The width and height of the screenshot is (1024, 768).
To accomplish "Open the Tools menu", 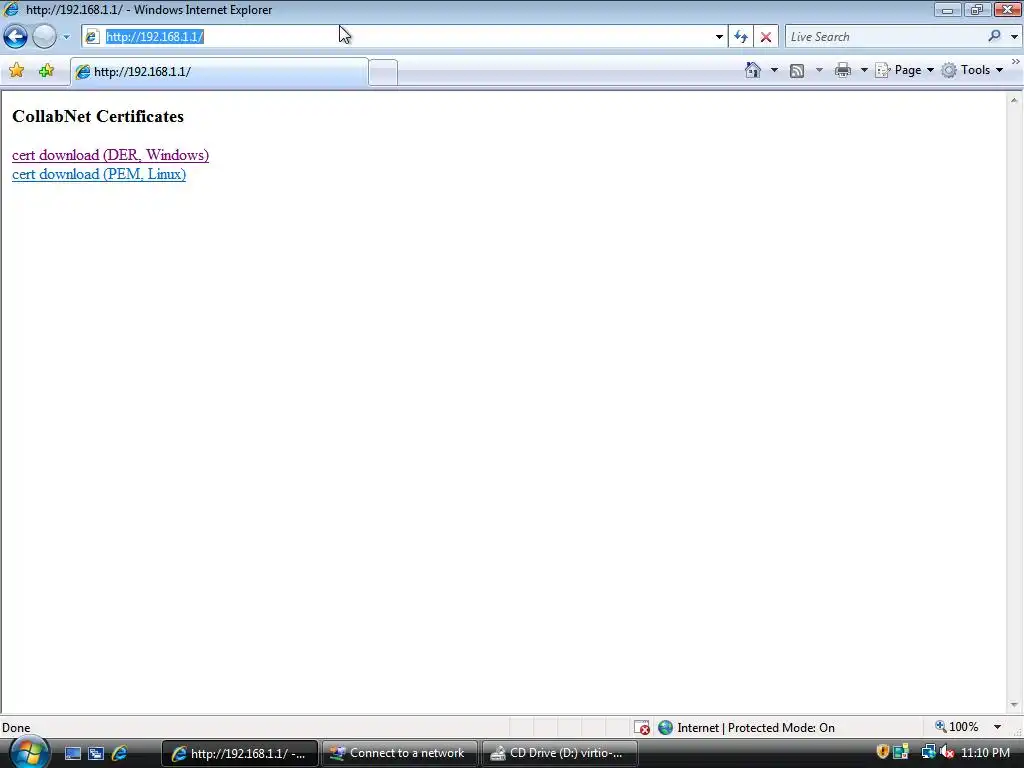I will tap(972, 70).
